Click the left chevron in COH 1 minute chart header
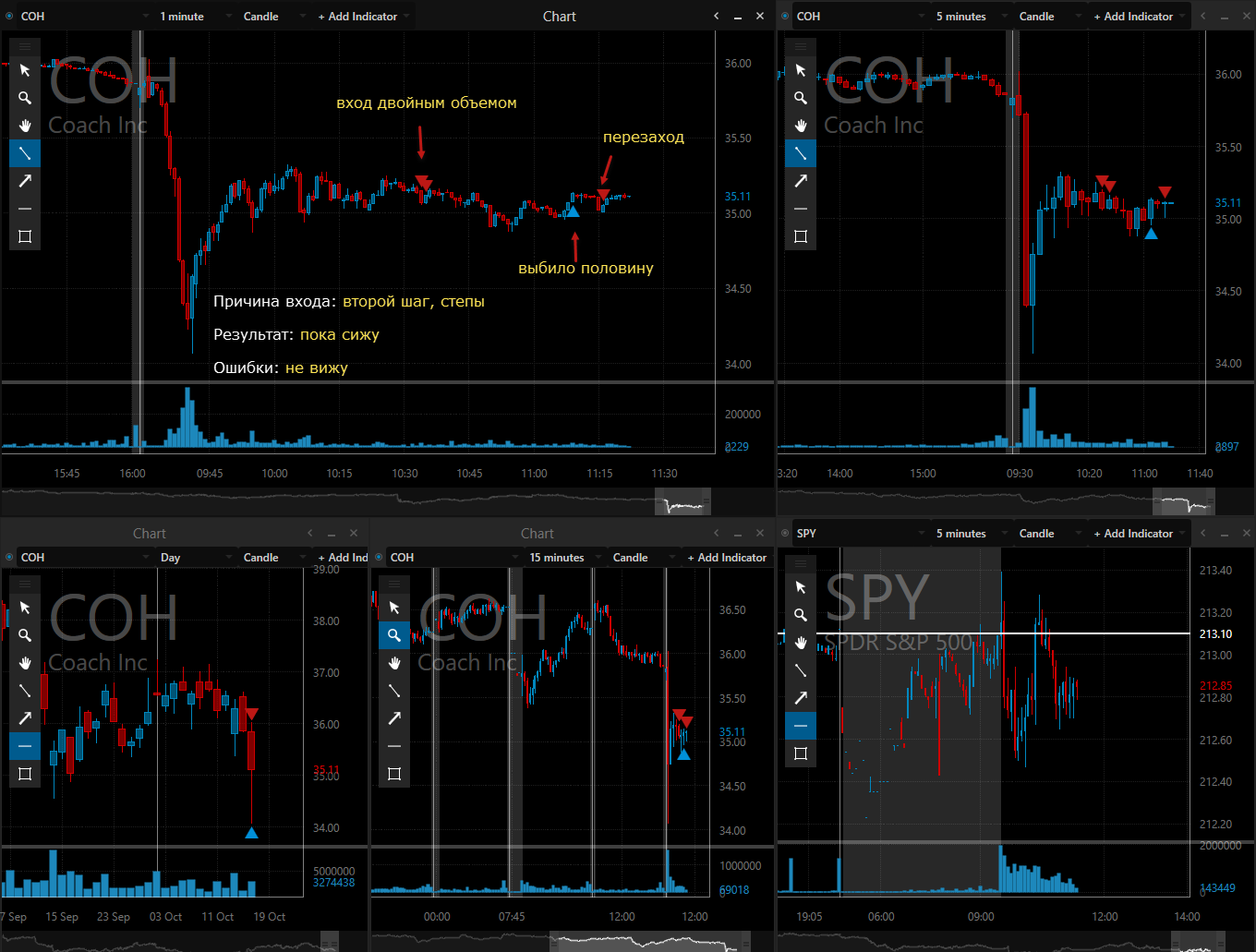Viewport: 1256px width, 952px height. coord(716,17)
